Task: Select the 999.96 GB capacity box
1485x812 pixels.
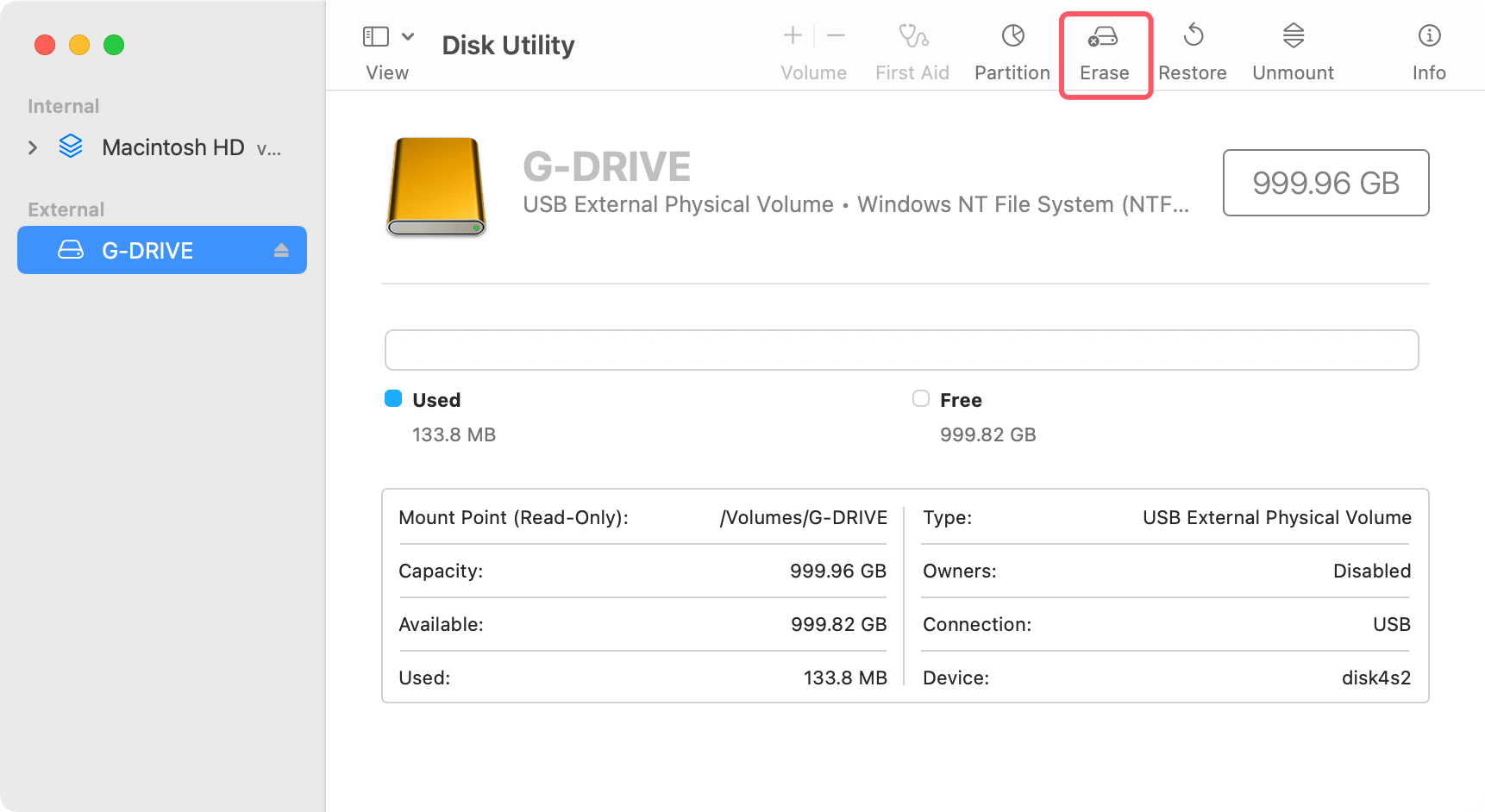Action: point(1325,183)
